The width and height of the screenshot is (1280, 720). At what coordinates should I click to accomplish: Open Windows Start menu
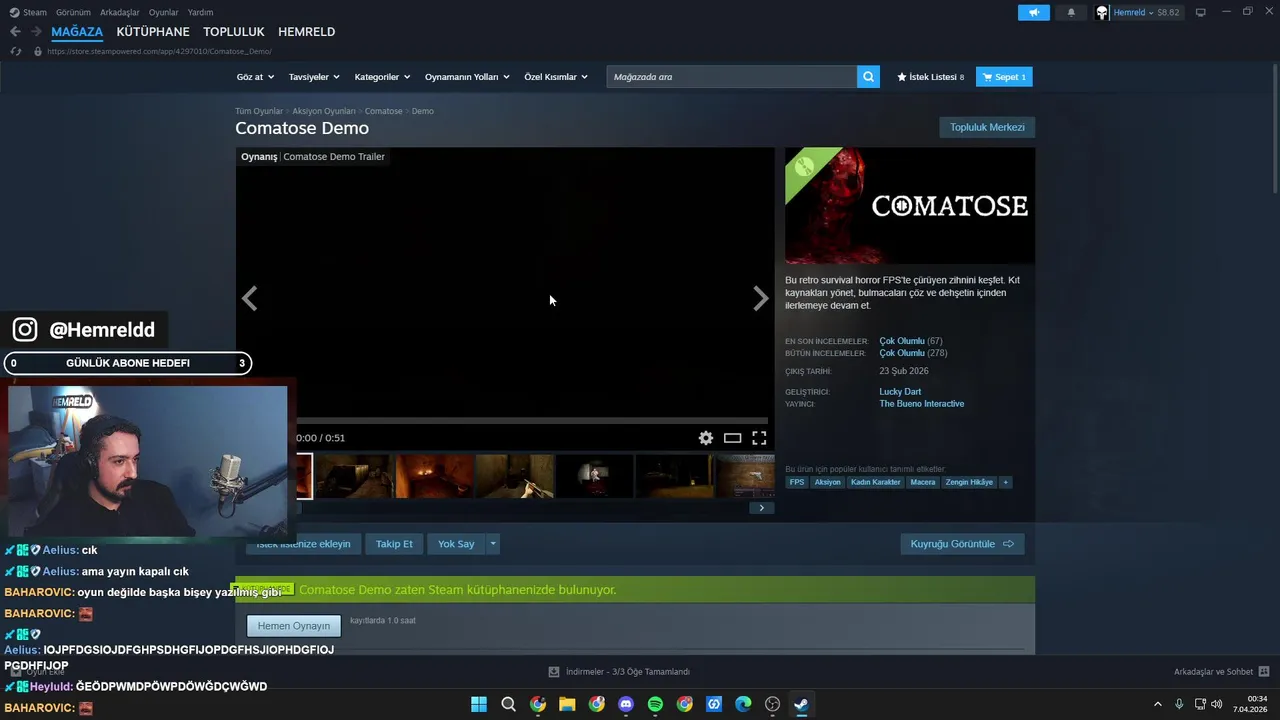(x=479, y=704)
